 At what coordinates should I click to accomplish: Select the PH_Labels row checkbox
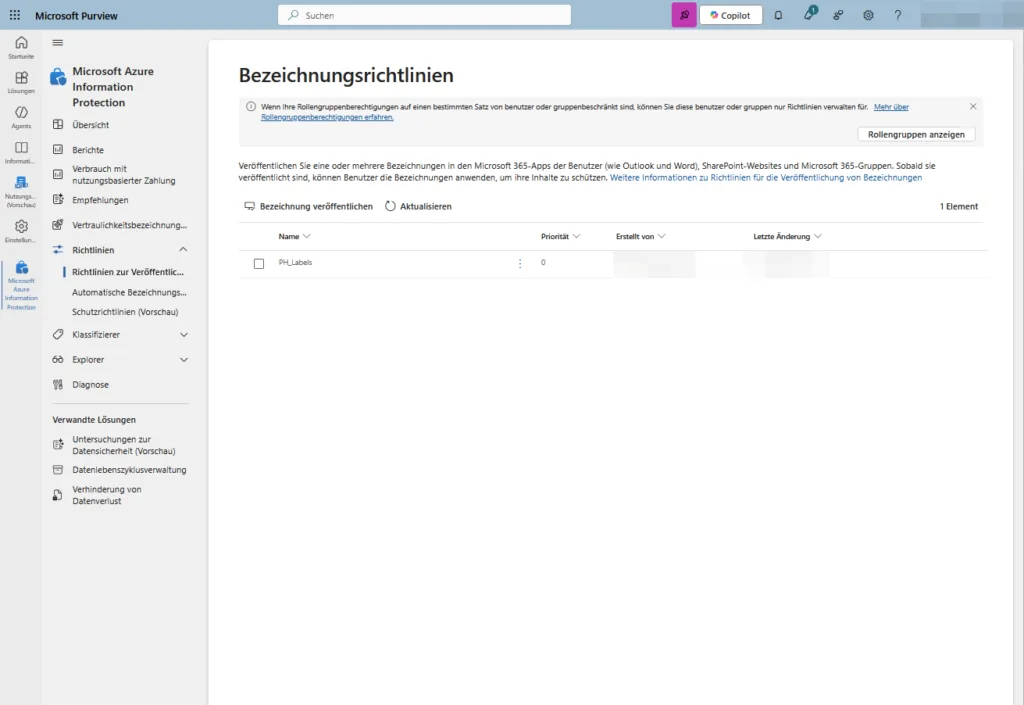(x=259, y=263)
